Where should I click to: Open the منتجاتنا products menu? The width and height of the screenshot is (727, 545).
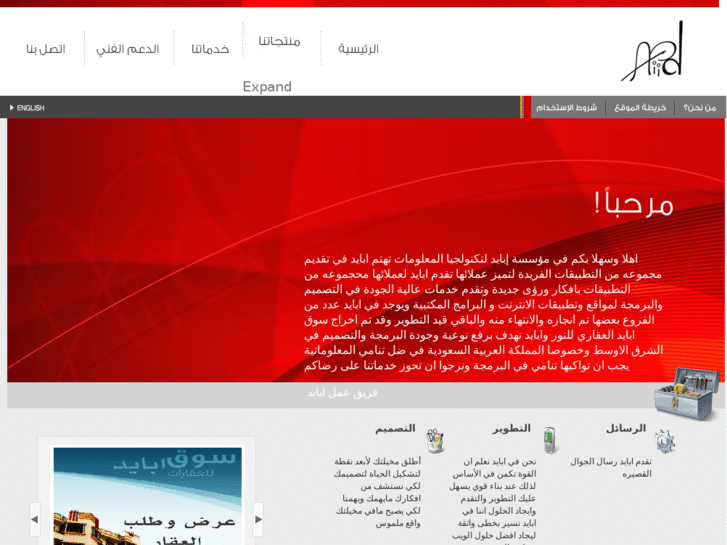coord(280,41)
